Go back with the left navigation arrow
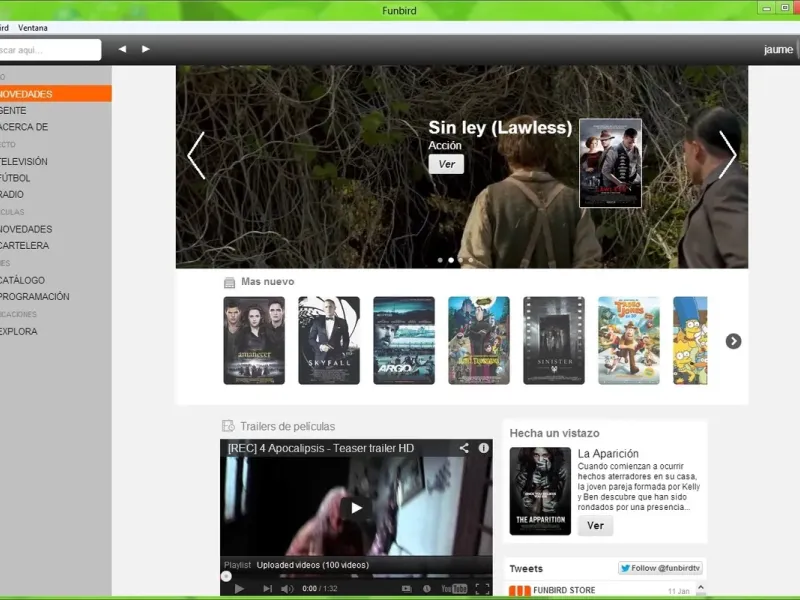The width and height of the screenshot is (800, 600). click(x=122, y=49)
